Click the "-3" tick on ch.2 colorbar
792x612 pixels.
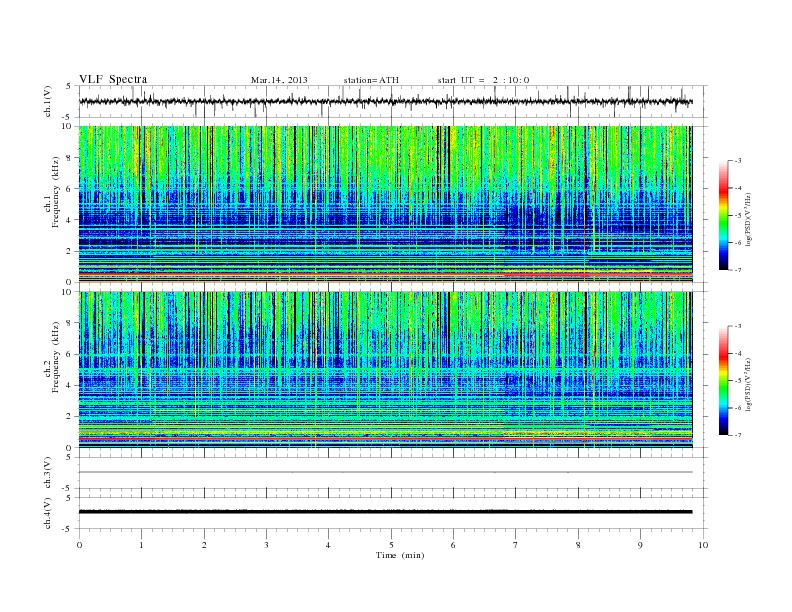click(738, 326)
